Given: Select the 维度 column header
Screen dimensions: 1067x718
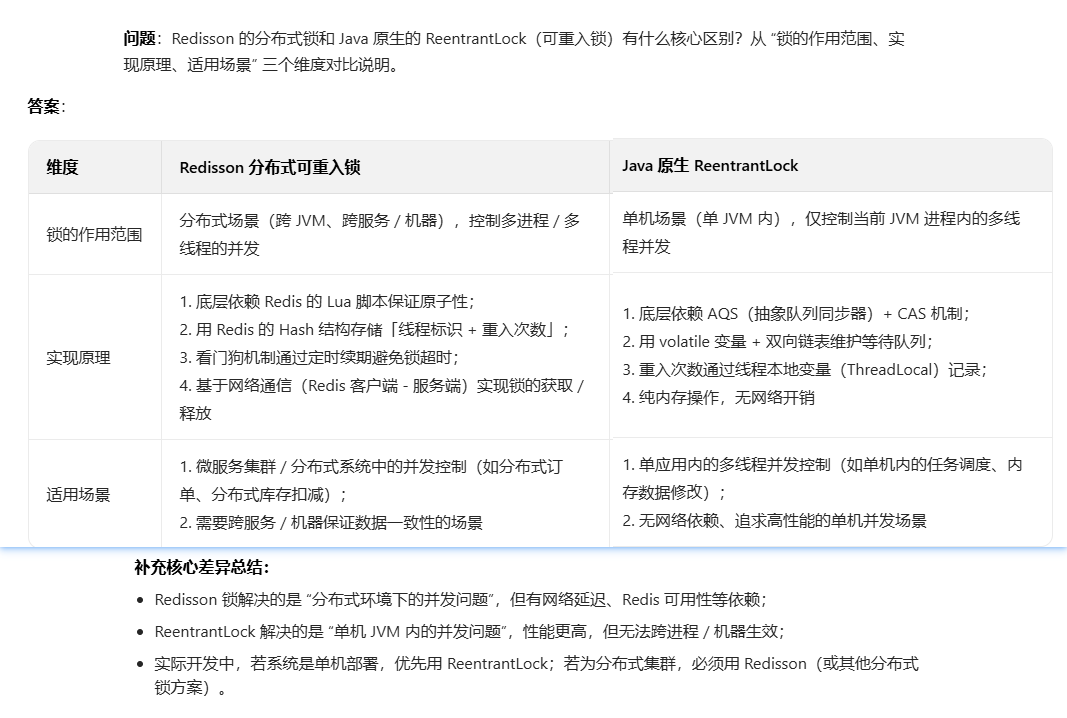Looking at the screenshot, I should tap(63, 167).
